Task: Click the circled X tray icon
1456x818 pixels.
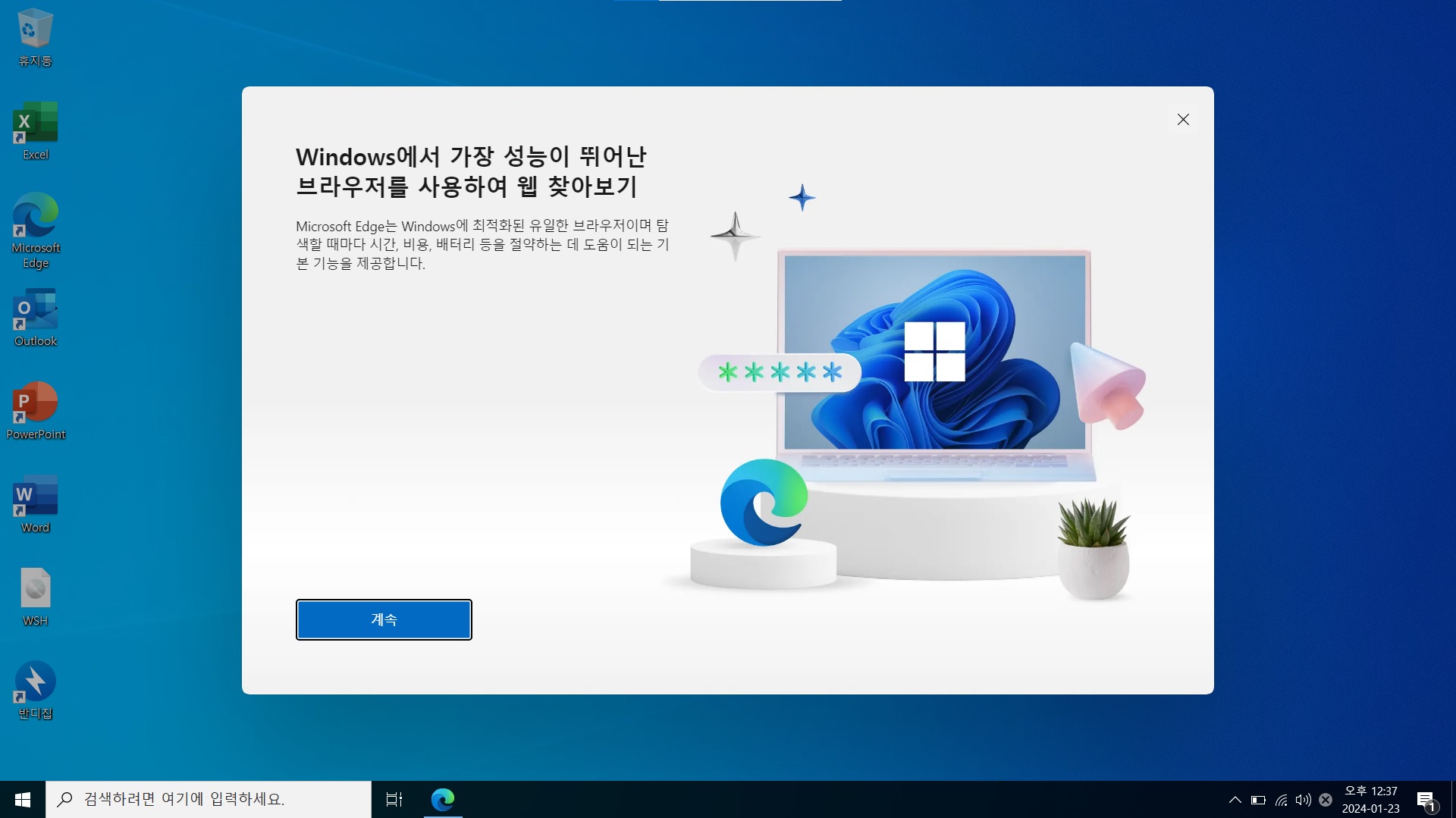Action: [x=1326, y=800]
